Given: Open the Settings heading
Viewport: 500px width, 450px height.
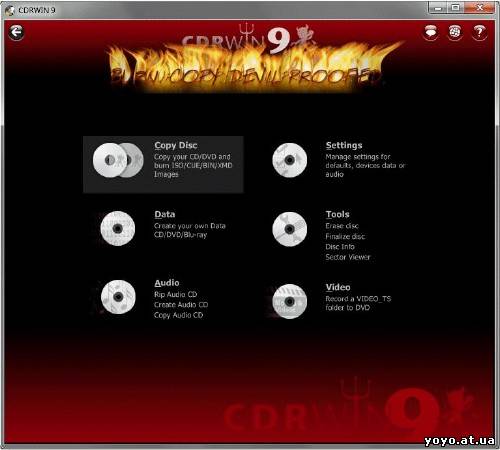Looking at the screenshot, I should coord(344,145).
